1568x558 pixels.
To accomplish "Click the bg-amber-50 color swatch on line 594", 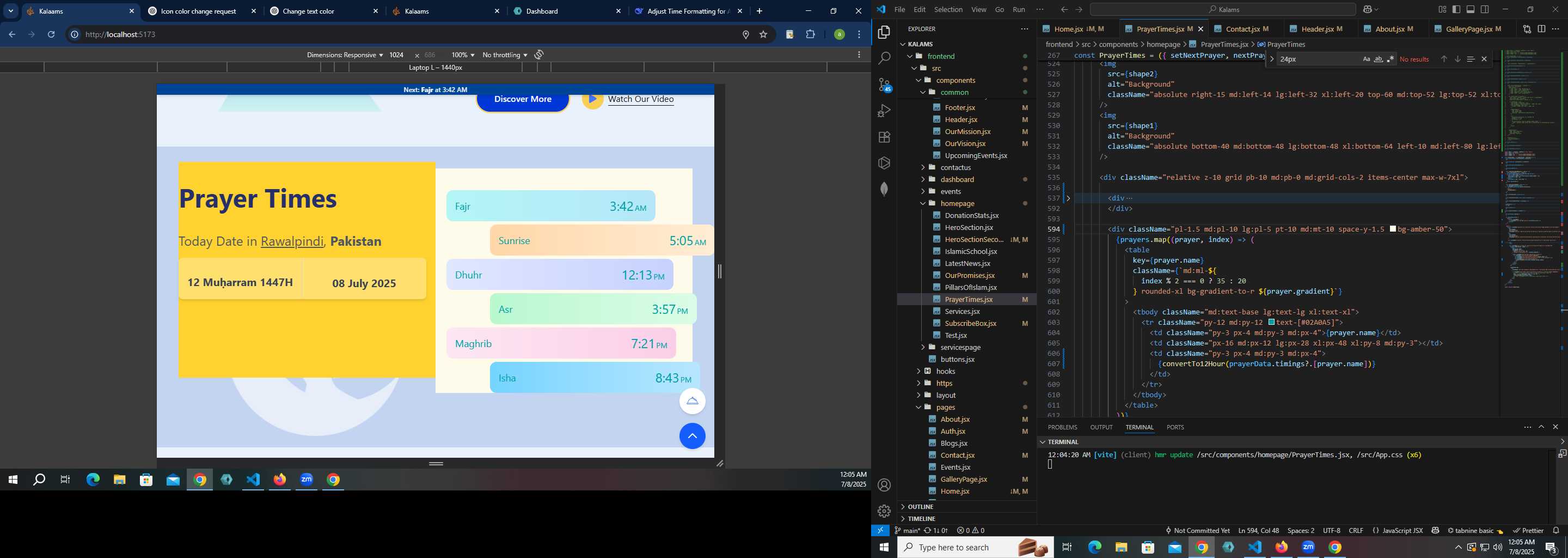I will click(x=1393, y=229).
